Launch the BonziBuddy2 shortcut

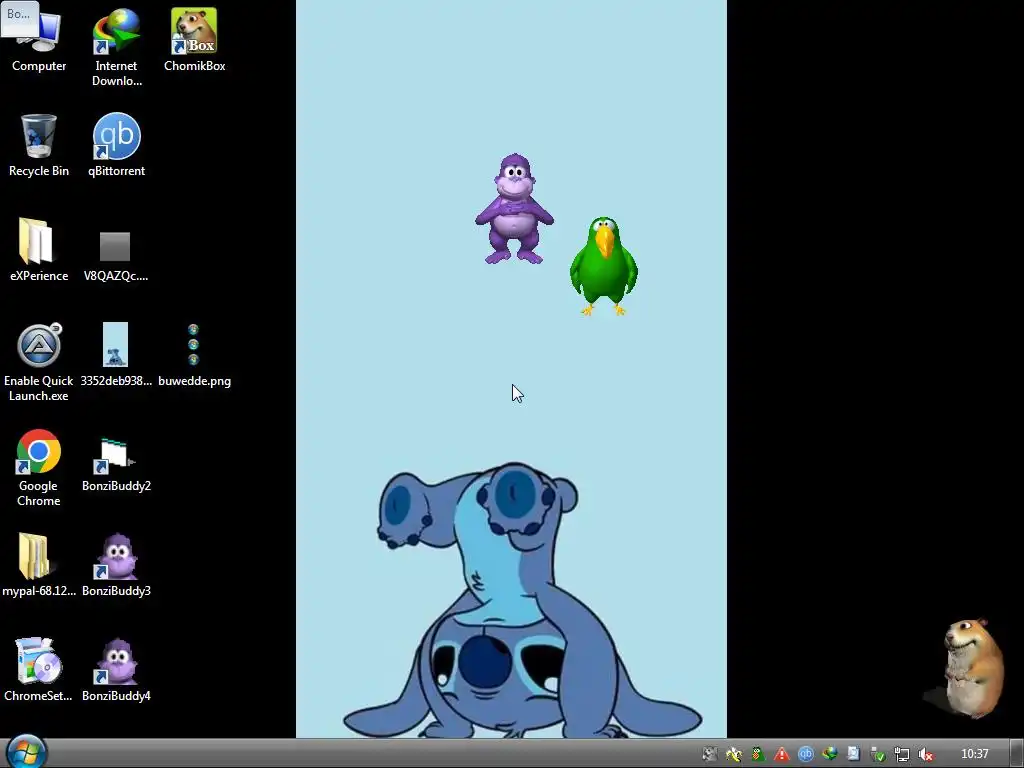116,464
